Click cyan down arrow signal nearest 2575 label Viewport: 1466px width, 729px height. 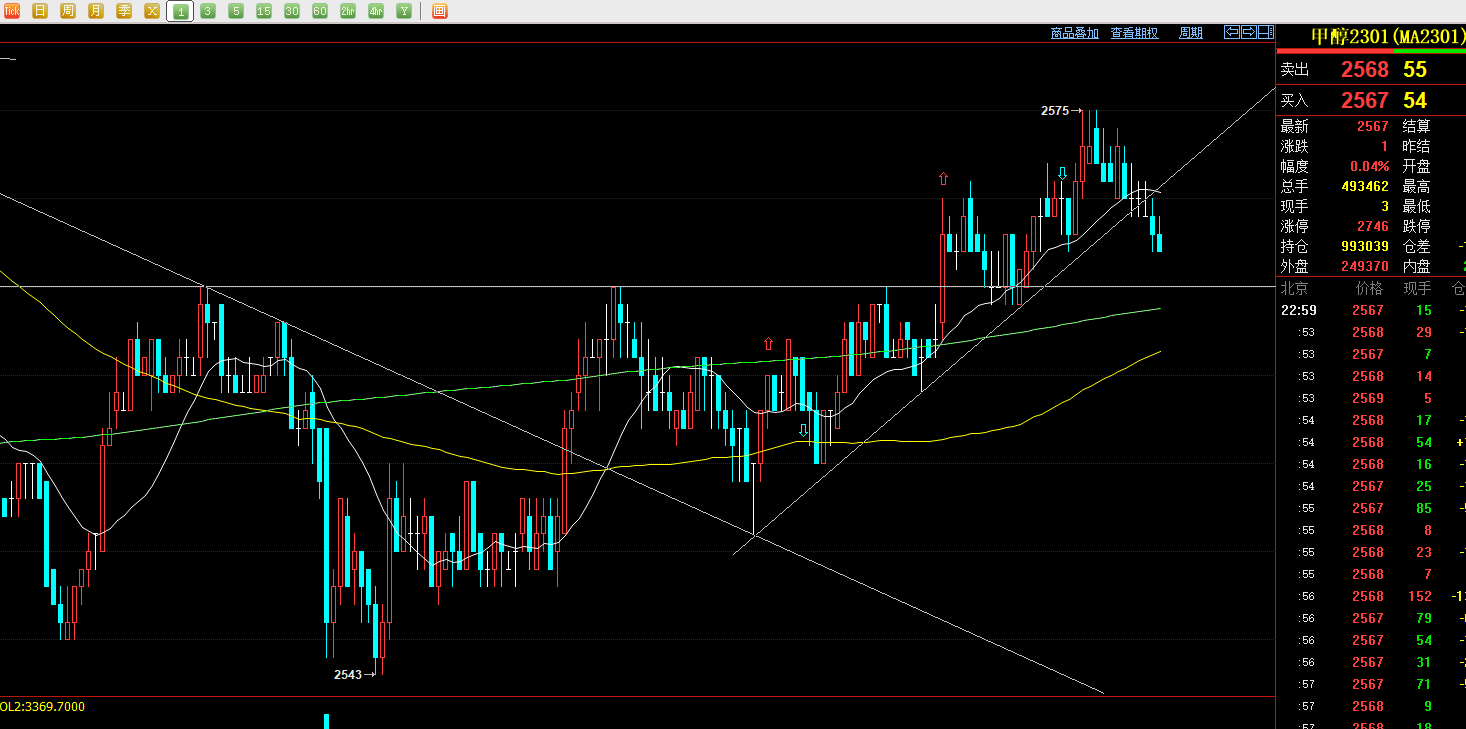coord(1062,174)
